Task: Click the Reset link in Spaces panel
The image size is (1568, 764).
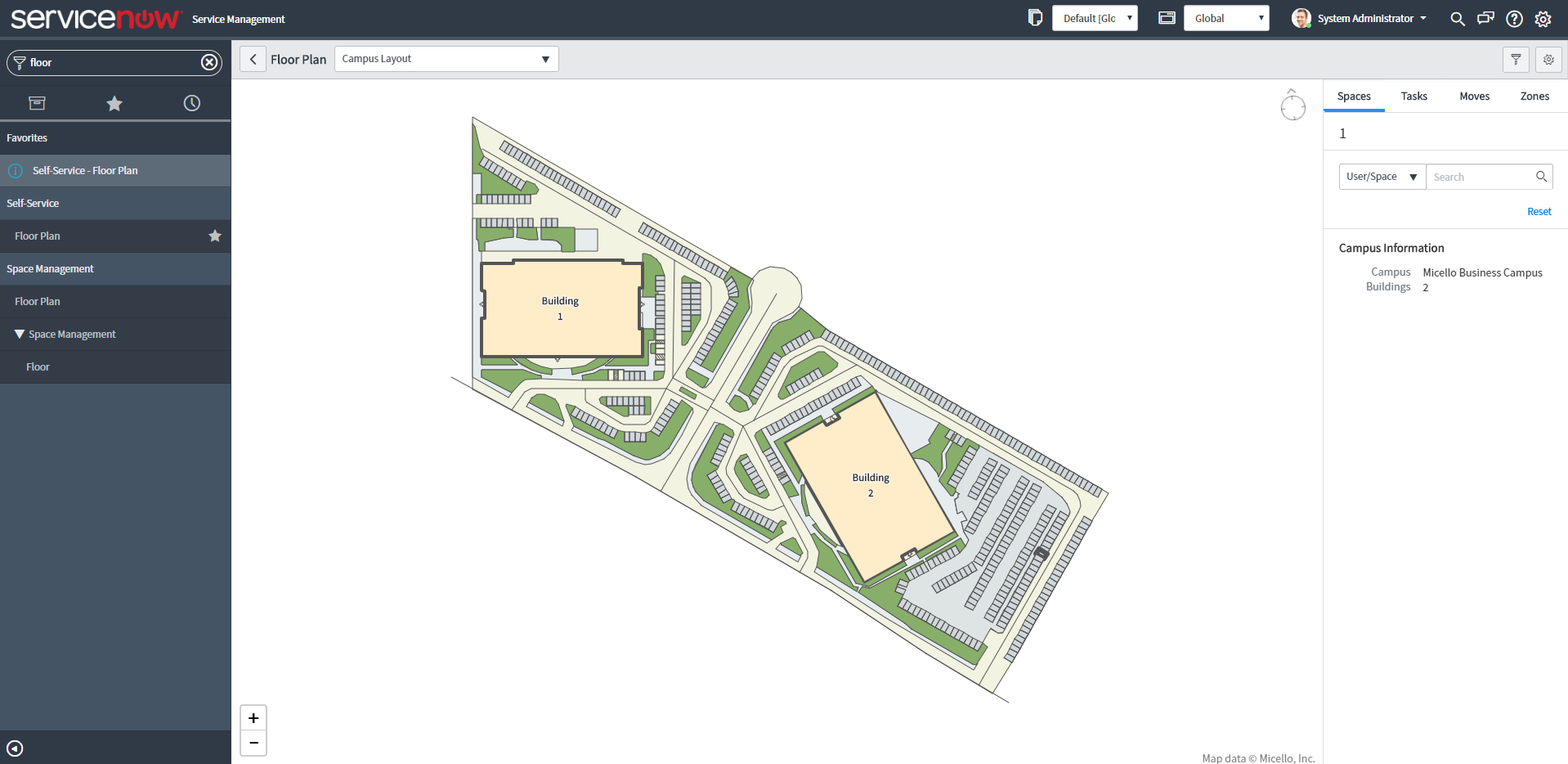Action: tap(1538, 211)
